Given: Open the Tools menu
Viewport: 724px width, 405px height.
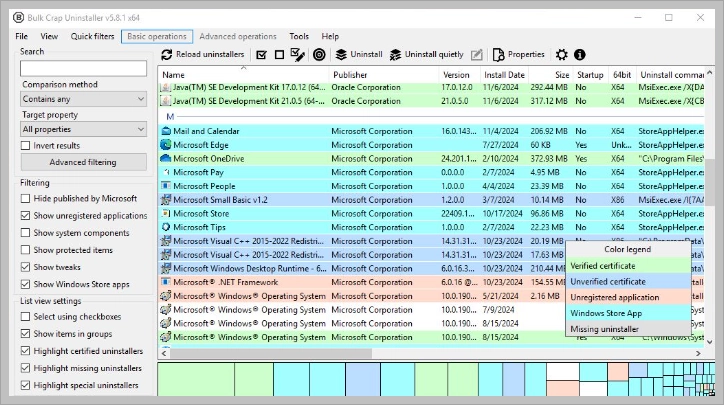Looking at the screenshot, I should (299, 36).
